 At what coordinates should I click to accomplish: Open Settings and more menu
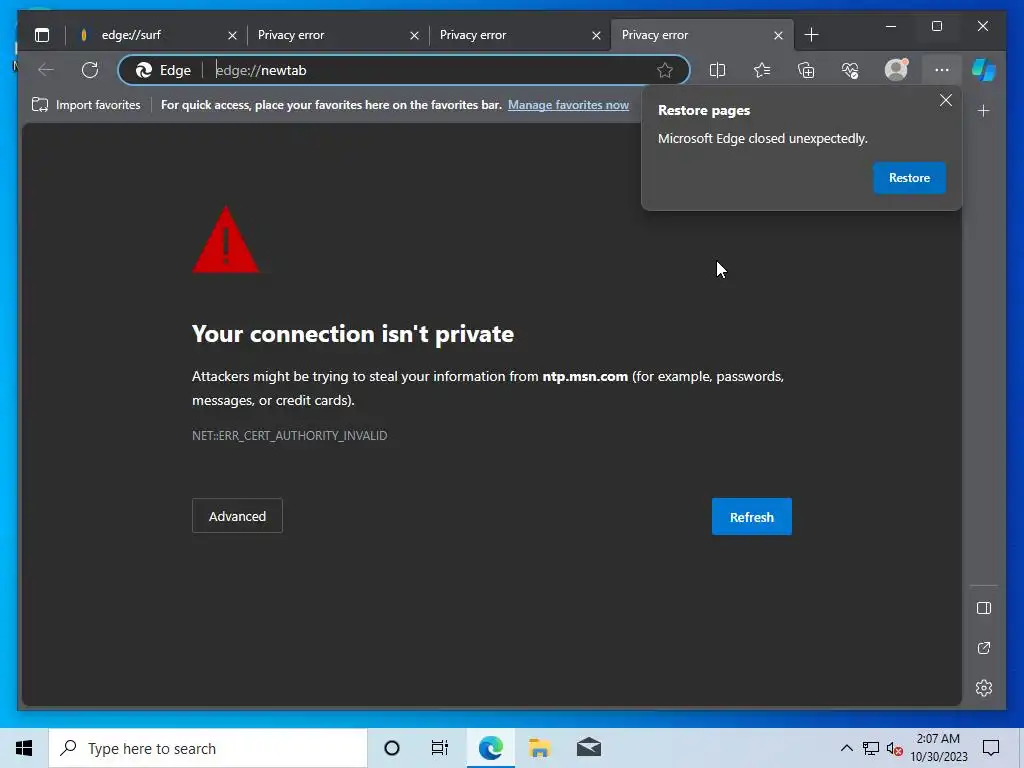[x=941, y=70]
